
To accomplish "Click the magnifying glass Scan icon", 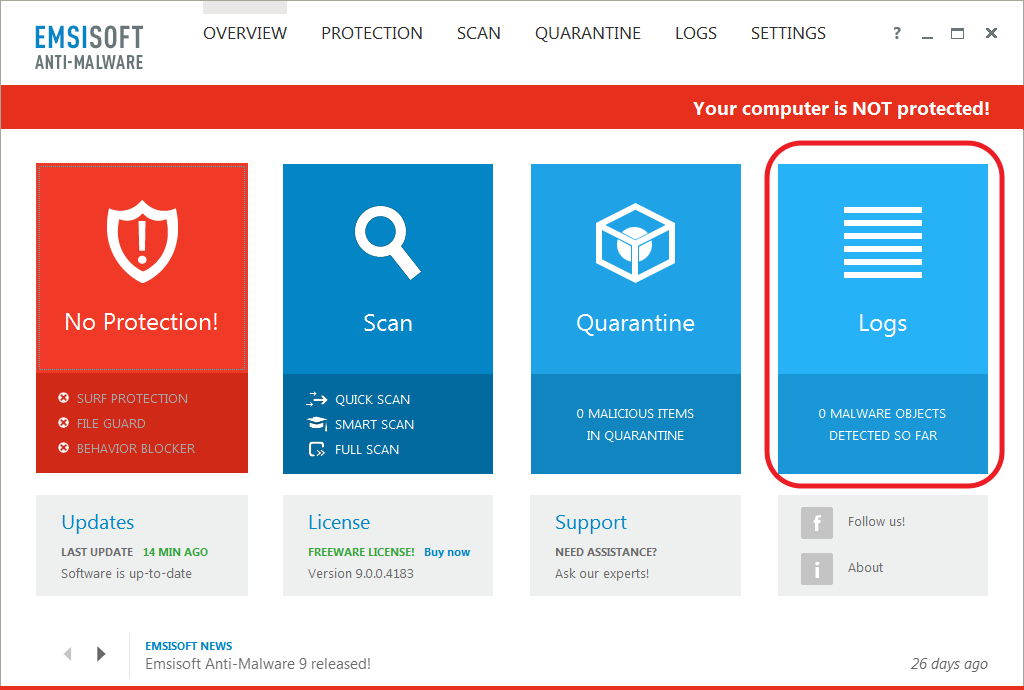I will (x=388, y=243).
